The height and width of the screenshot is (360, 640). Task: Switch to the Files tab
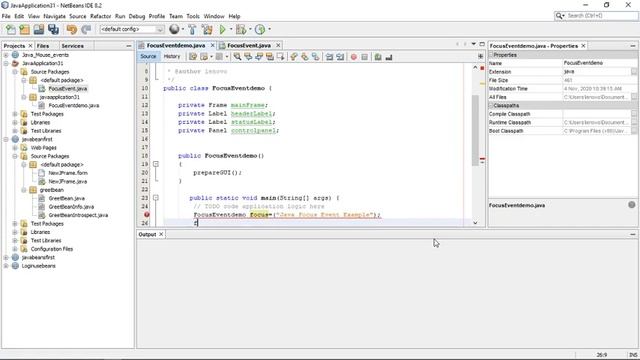[x=43, y=46]
